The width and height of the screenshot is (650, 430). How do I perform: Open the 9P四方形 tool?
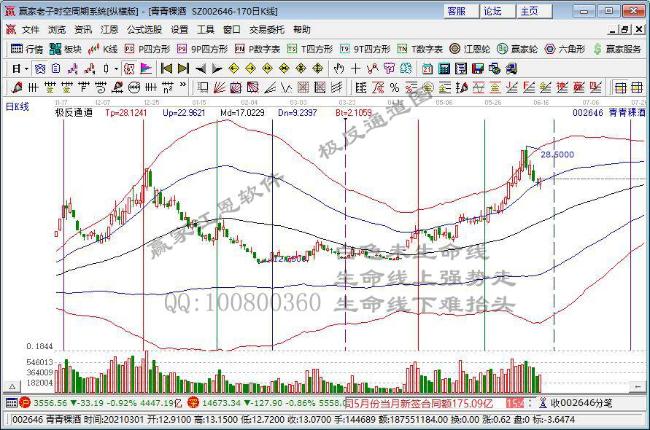202,49
